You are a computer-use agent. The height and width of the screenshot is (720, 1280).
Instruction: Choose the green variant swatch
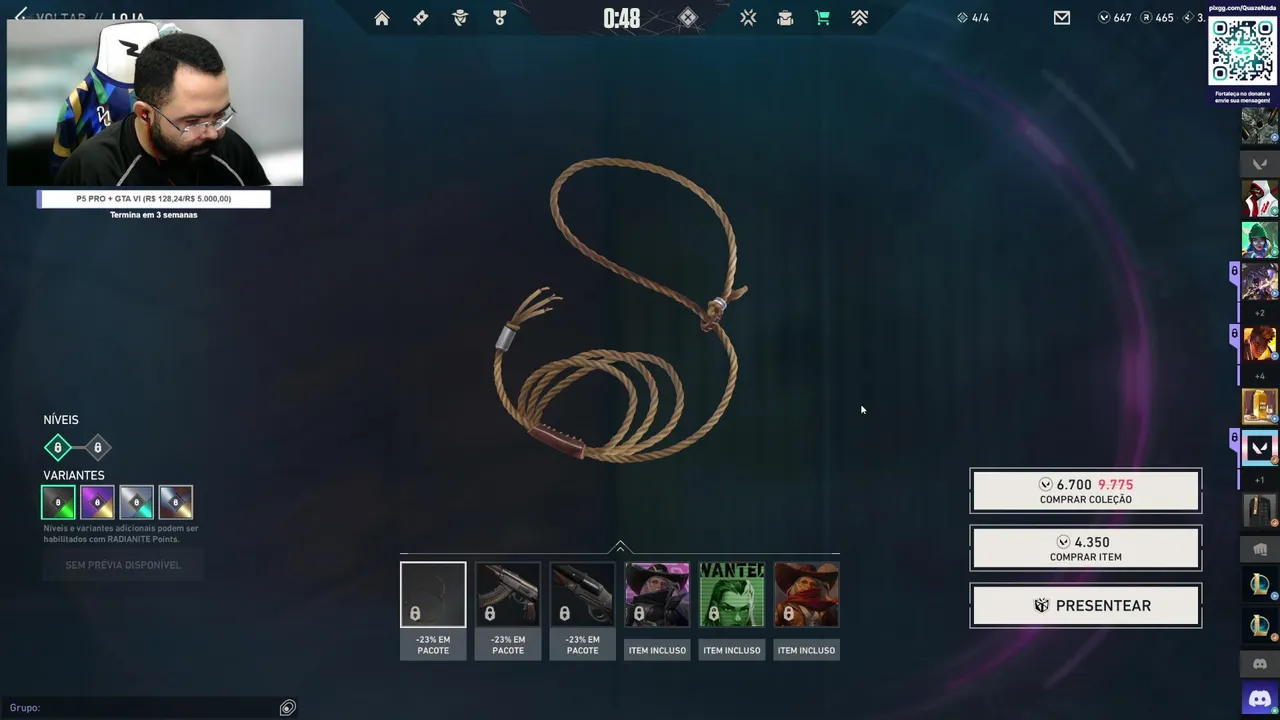(58, 502)
